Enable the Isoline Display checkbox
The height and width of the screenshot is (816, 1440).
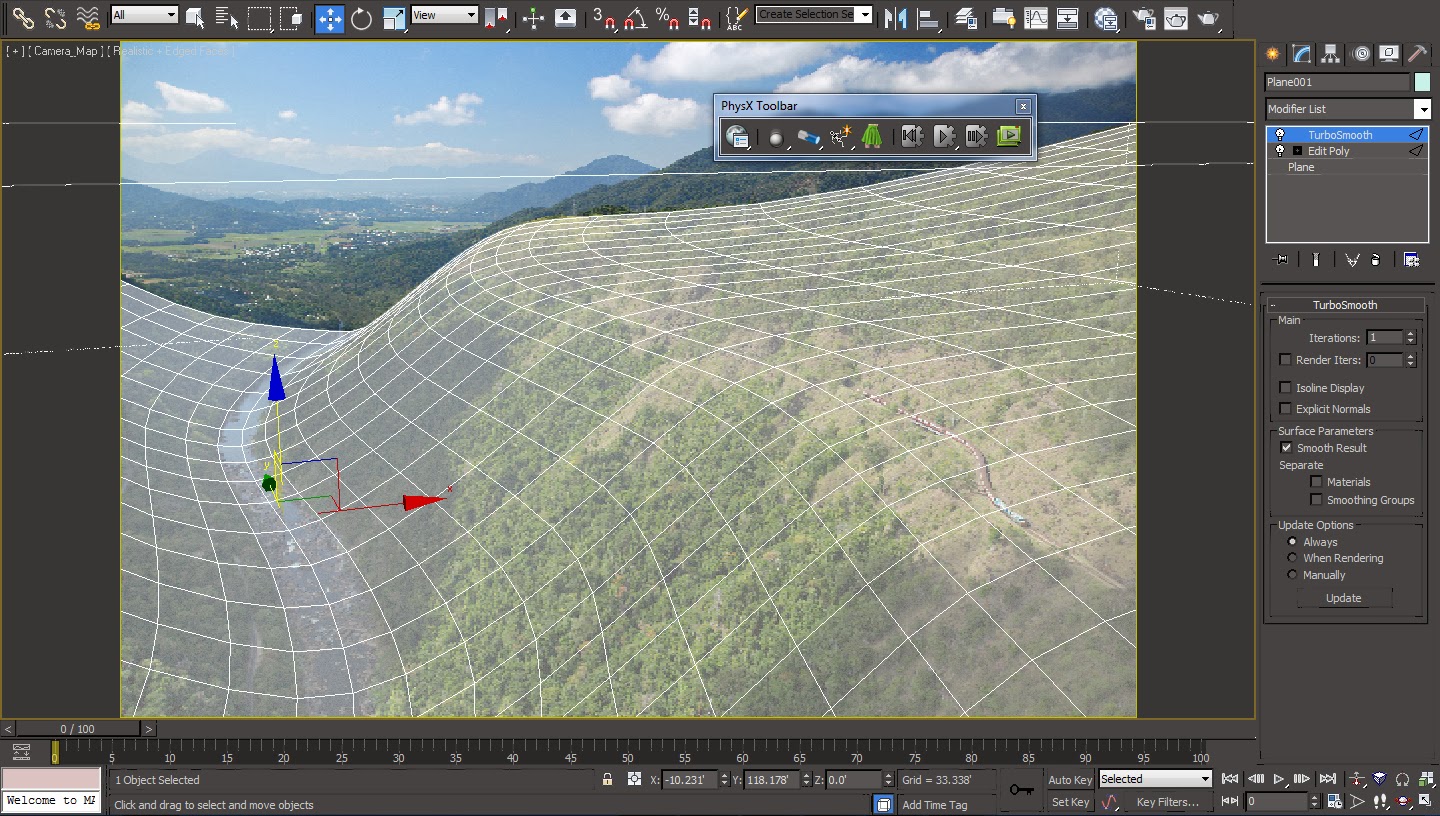(x=1286, y=388)
